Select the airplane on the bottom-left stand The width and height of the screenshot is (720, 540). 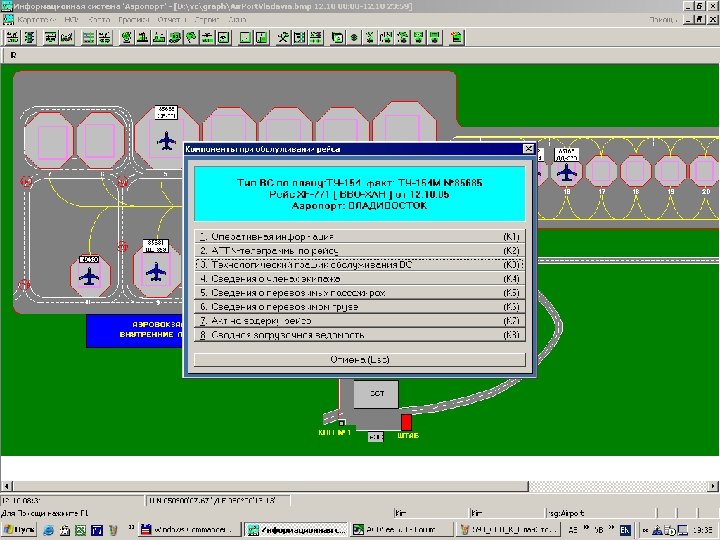[91, 277]
